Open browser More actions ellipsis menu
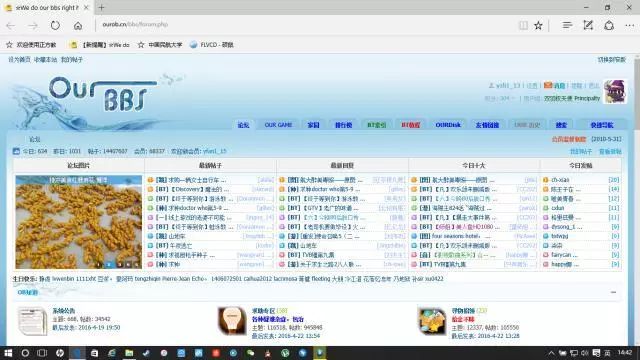The height and width of the screenshot is (360, 640). [x=629, y=25]
